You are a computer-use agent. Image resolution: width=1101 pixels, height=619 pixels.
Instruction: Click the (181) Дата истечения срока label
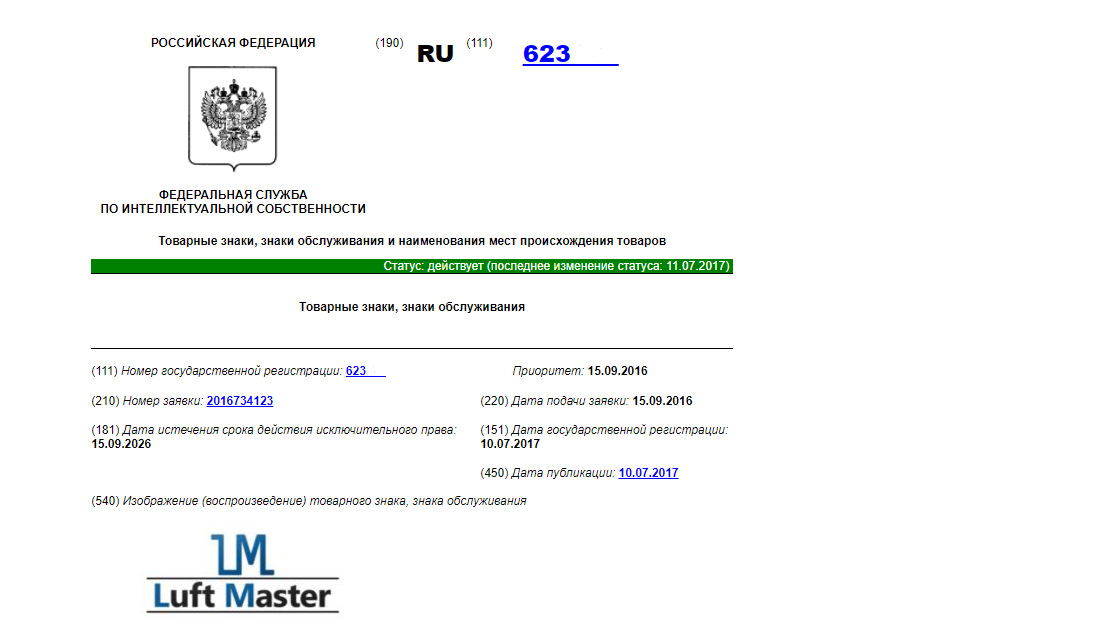(x=274, y=430)
